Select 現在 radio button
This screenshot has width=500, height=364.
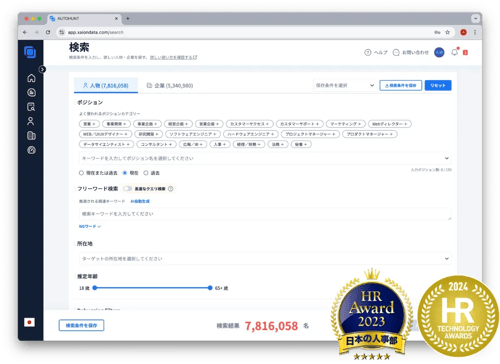pos(125,173)
